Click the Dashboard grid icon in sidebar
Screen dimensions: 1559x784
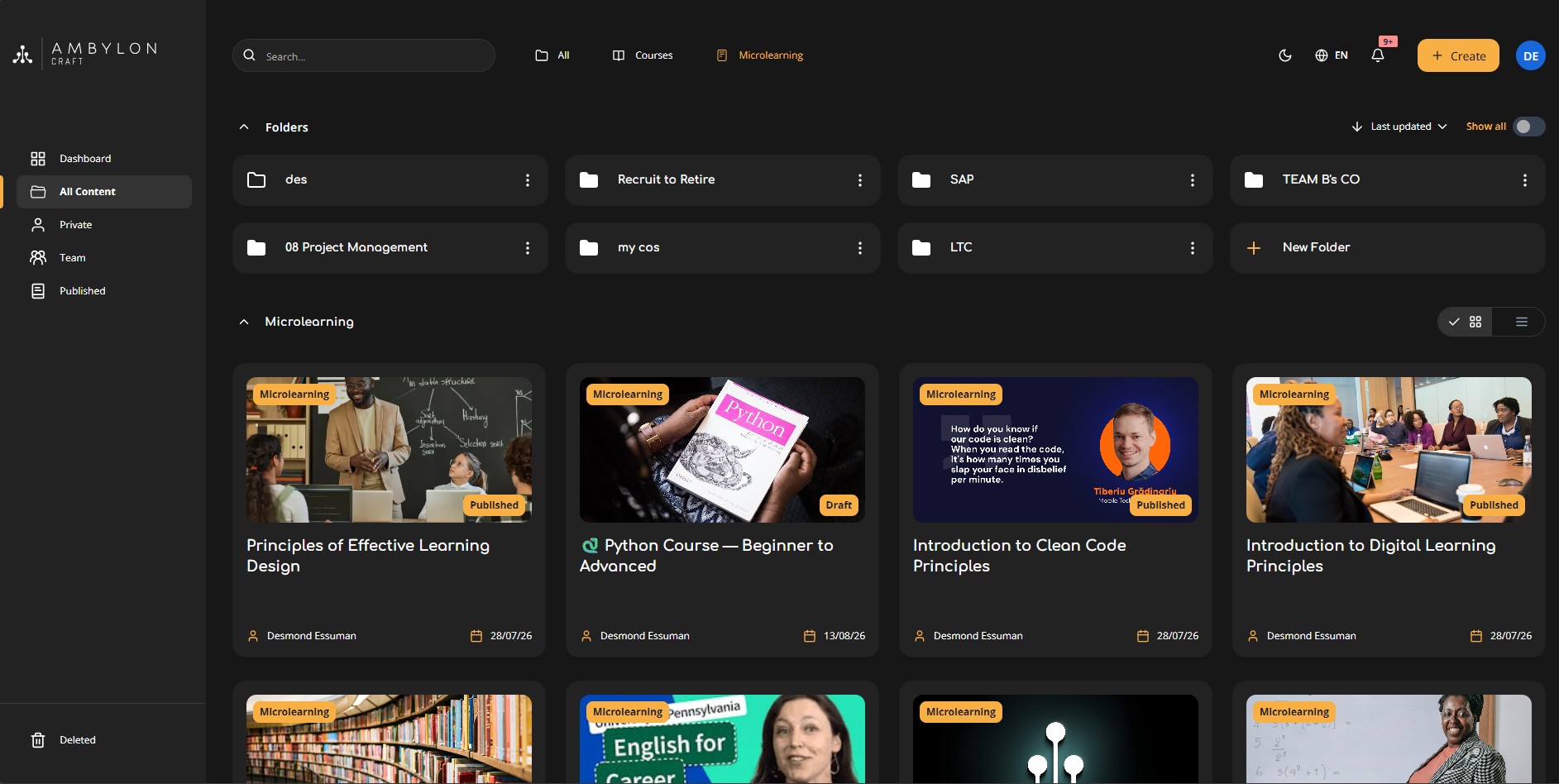pyautogui.click(x=38, y=159)
